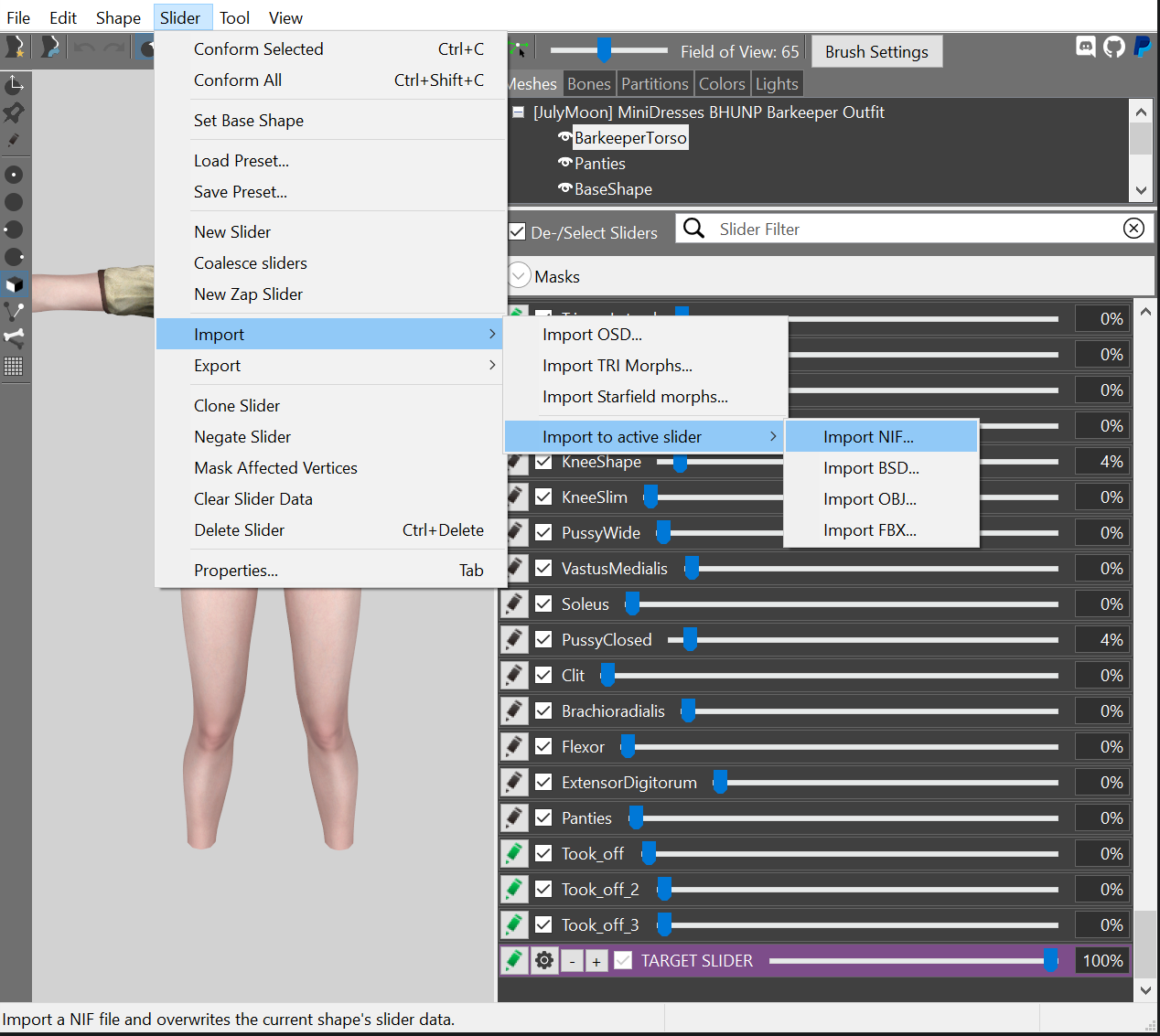Viewport: 1160px width, 1036px height.
Task: Toggle the De-/Select Sliders checkbox
Action: (x=517, y=232)
